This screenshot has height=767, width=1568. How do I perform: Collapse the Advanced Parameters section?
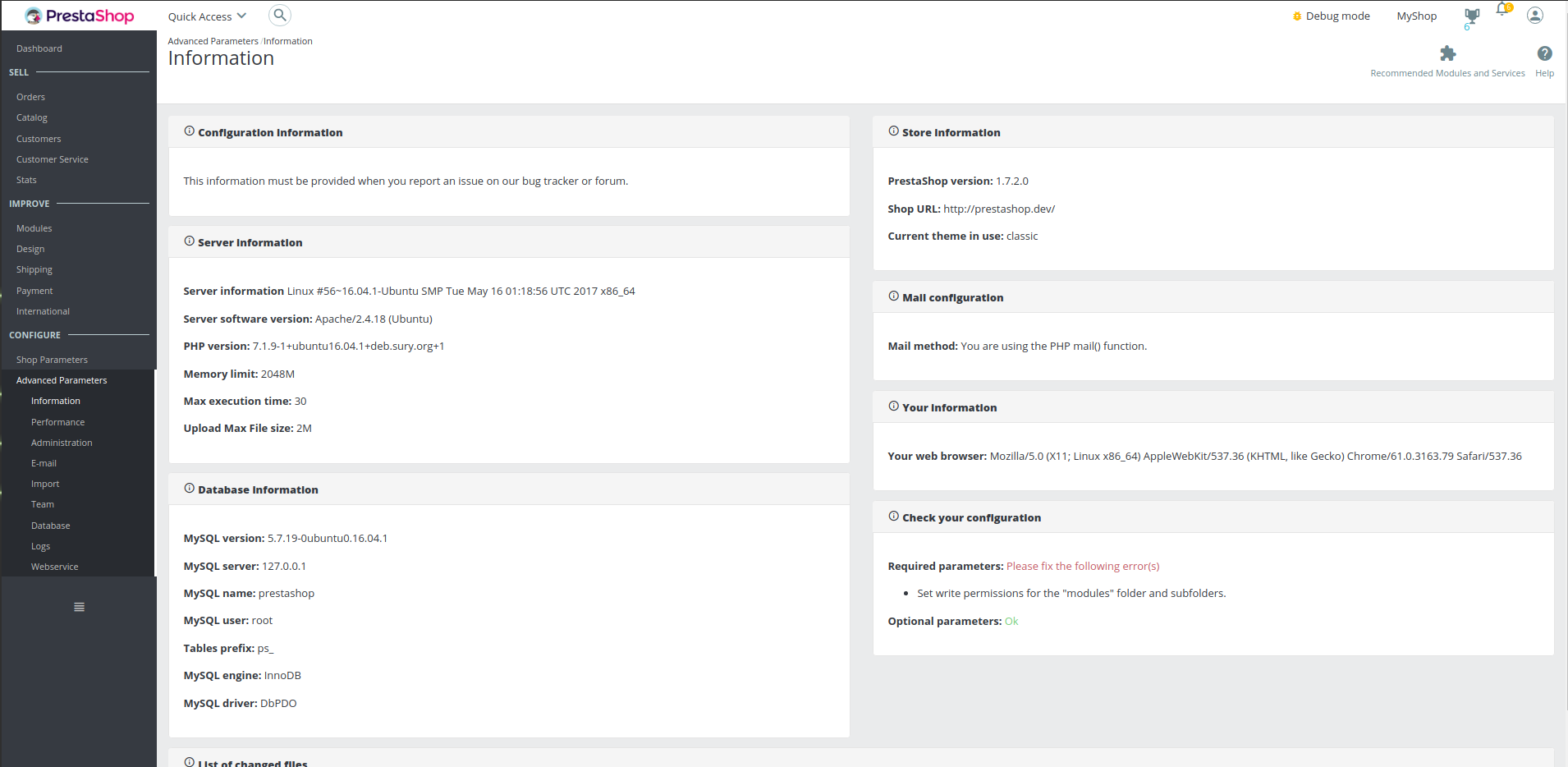point(62,380)
